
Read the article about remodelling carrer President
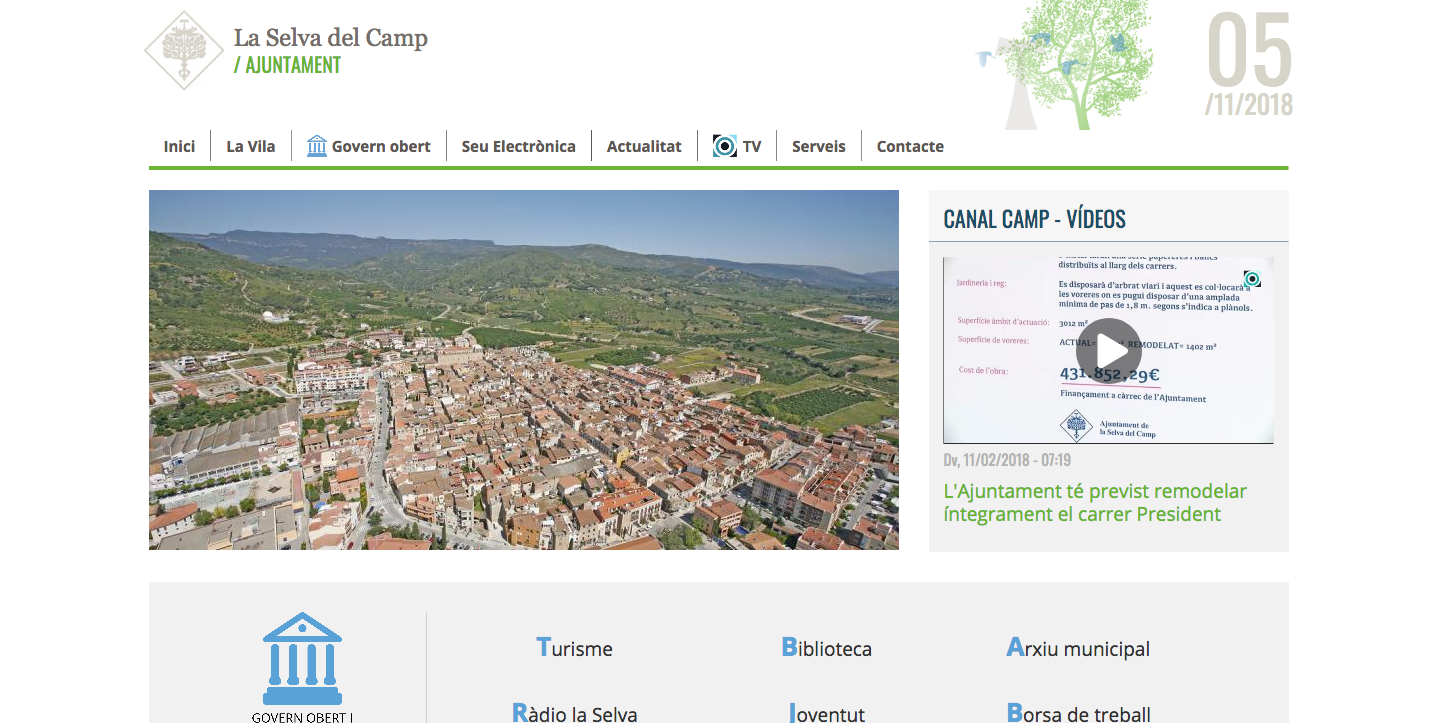[1095, 502]
